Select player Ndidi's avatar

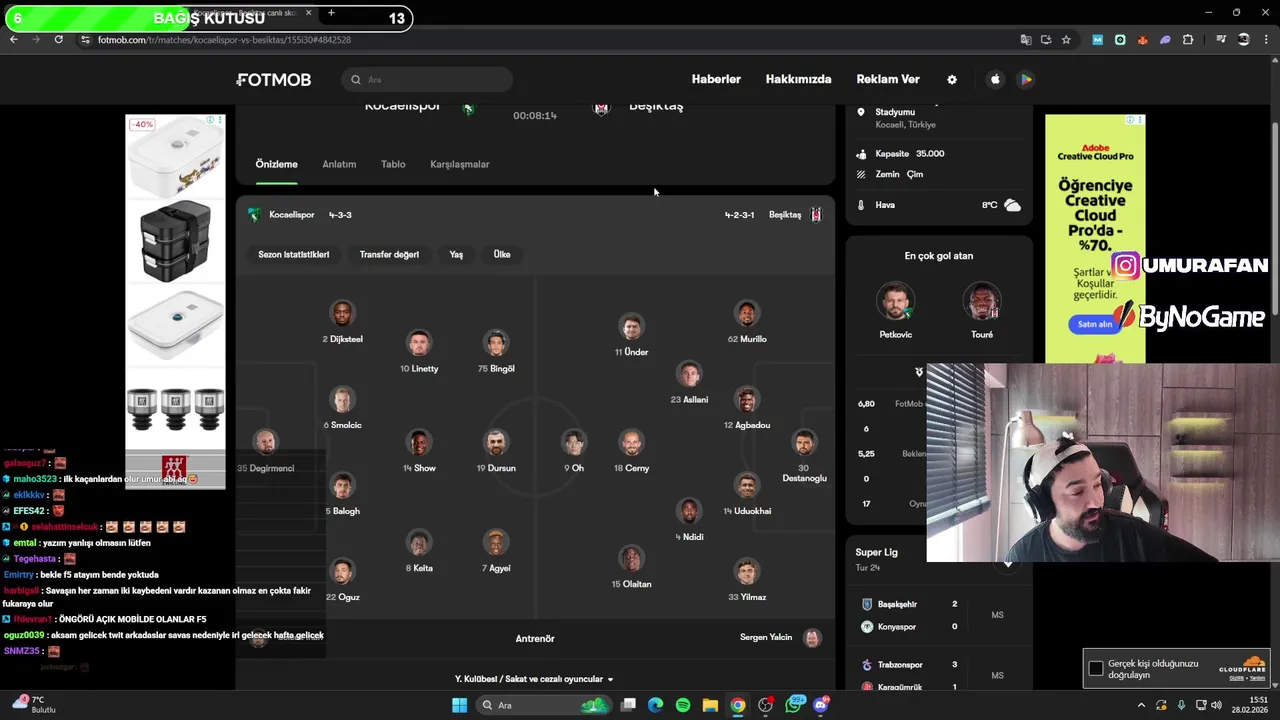pyautogui.click(x=689, y=511)
